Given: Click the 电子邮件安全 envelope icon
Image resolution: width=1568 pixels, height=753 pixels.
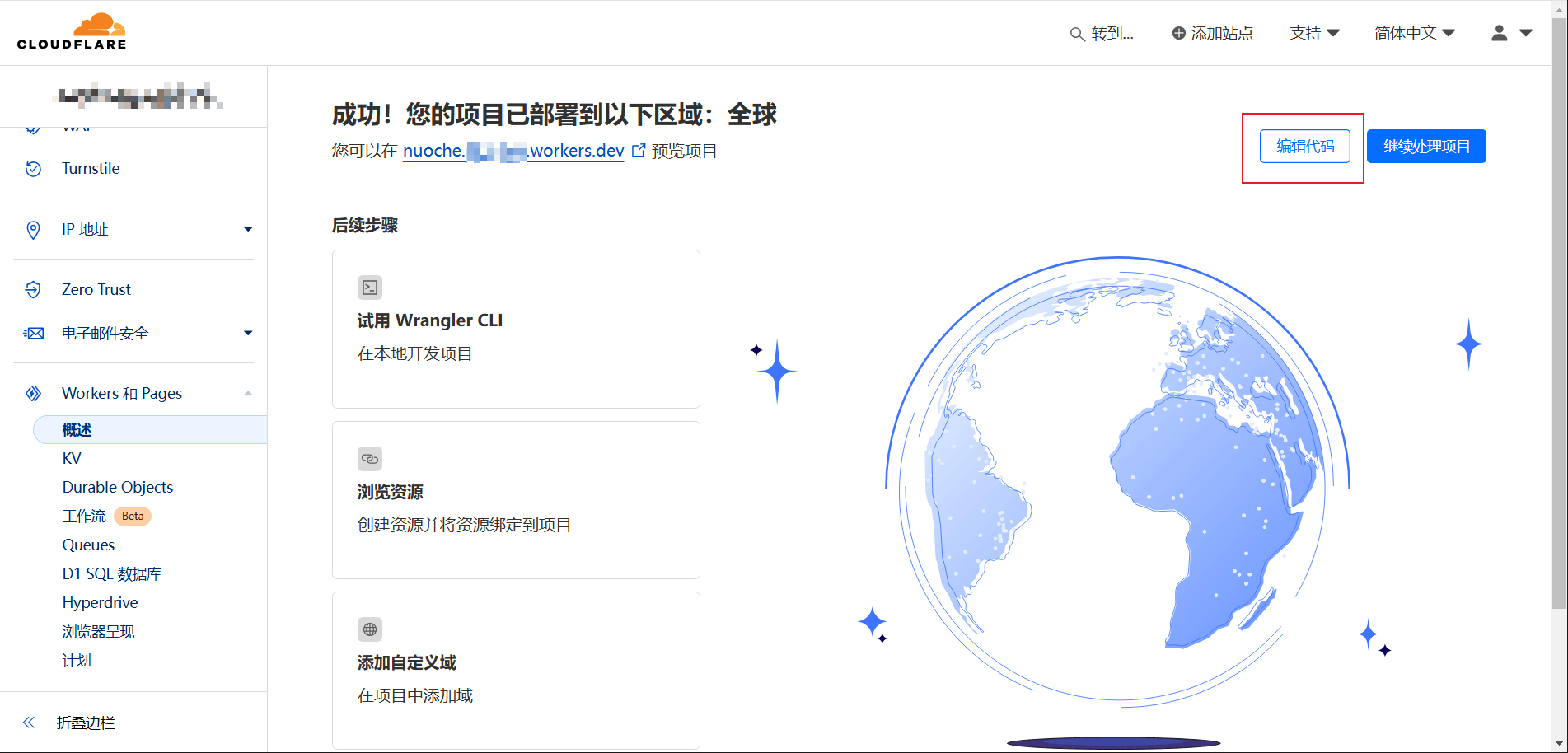Looking at the screenshot, I should 34,334.
